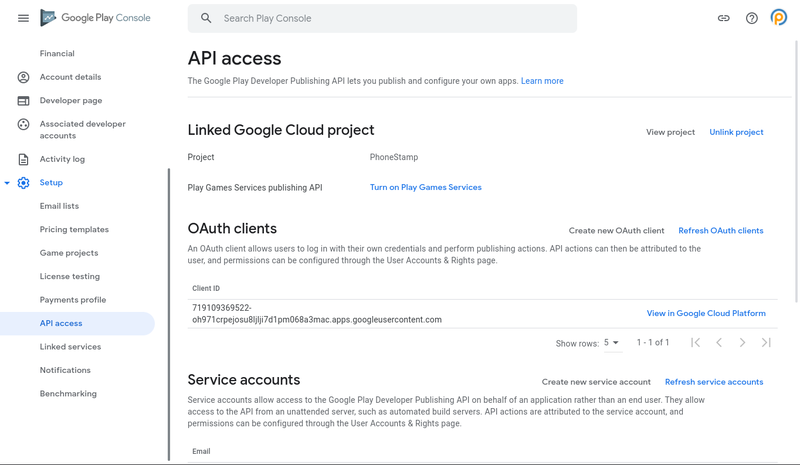Image resolution: width=800 pixels, height=465 pixels.
Task: Click Create new service account
Action: (x=596, y=382)
